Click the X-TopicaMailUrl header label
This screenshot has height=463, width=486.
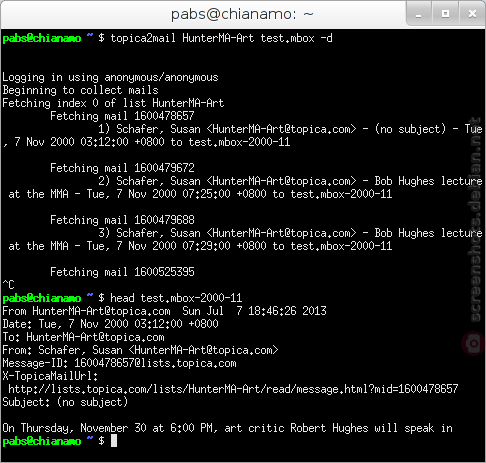(50, 376)
